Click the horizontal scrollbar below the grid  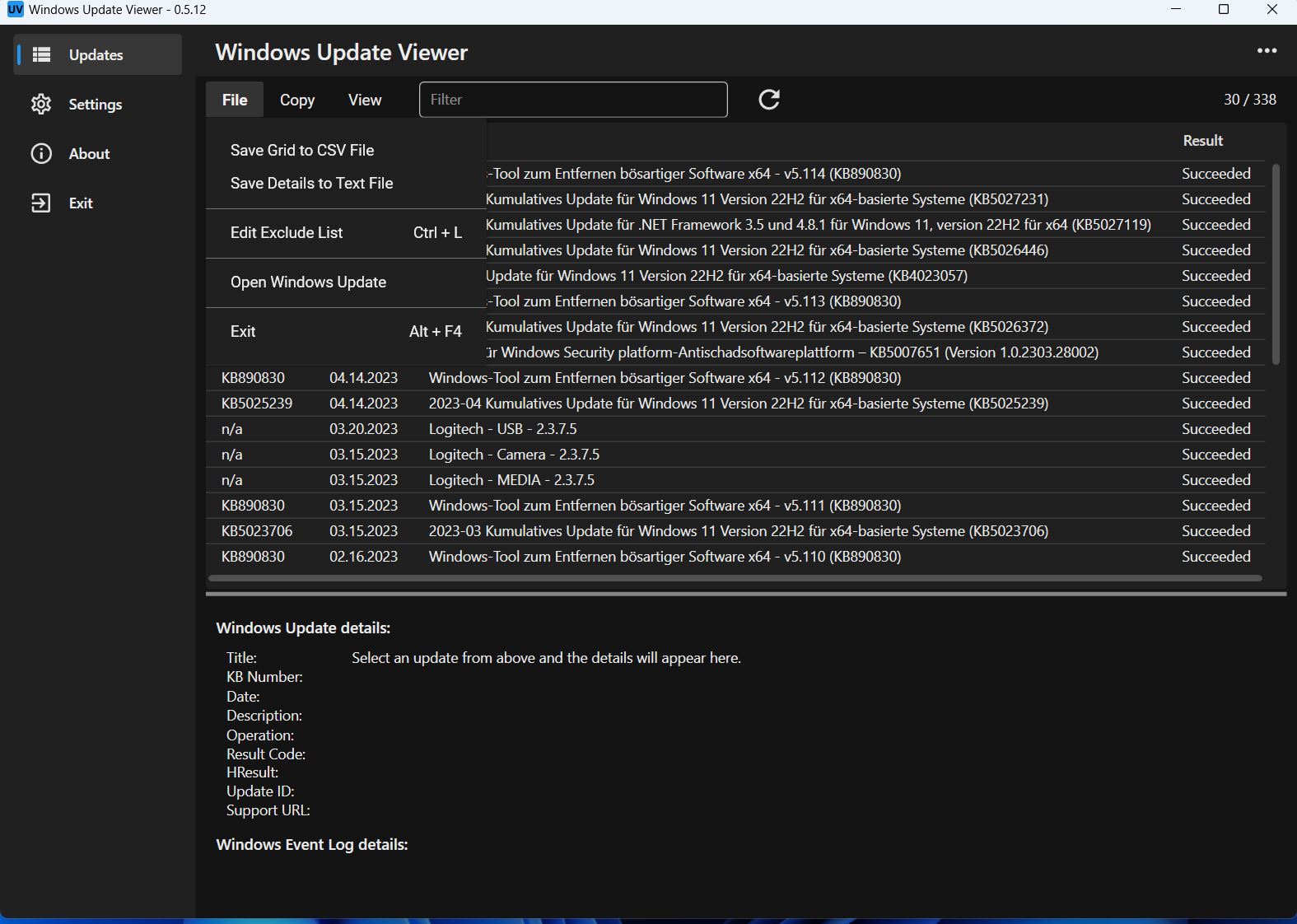[x=735, y=578]
